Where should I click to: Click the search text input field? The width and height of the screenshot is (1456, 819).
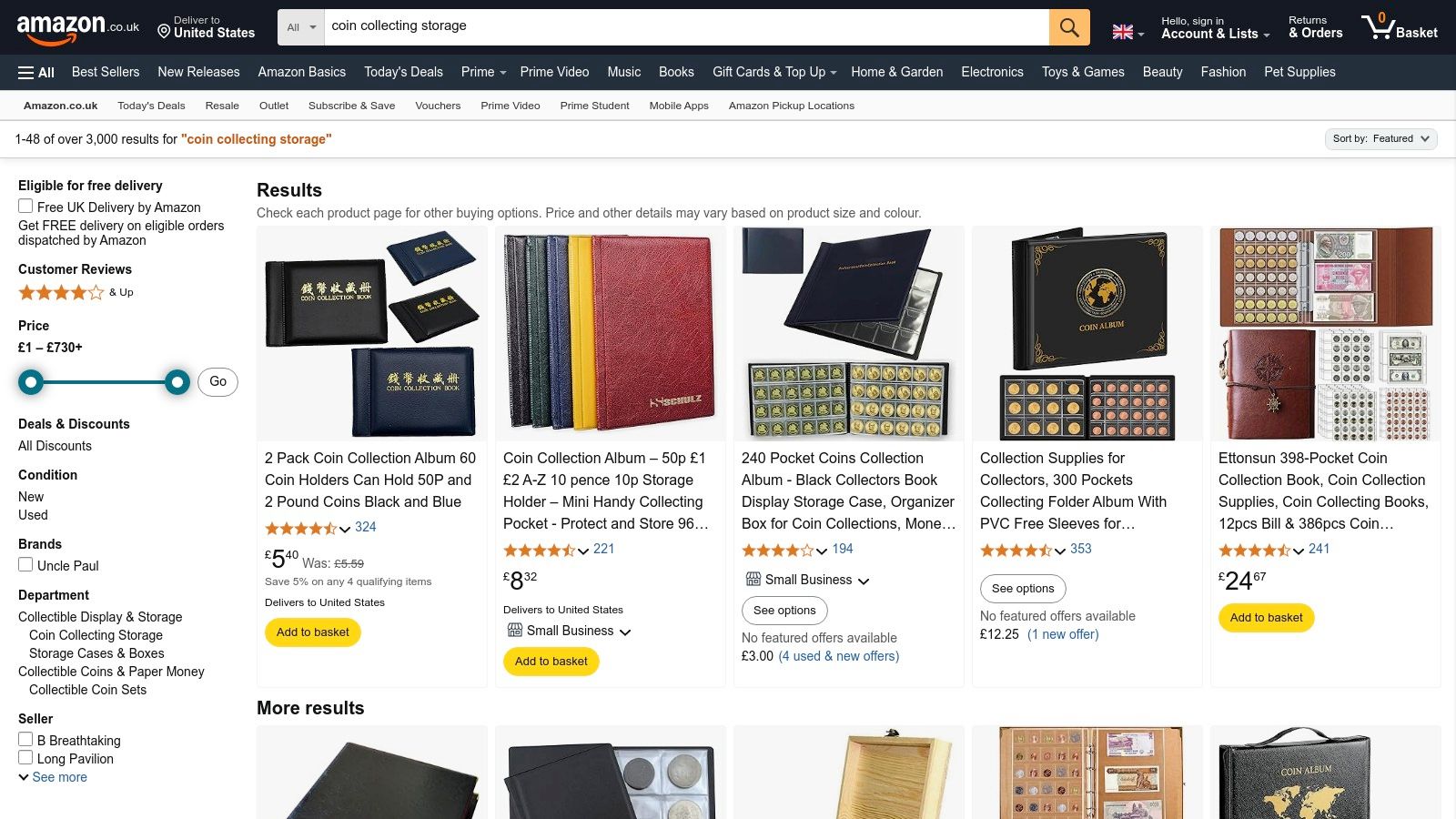682,26
